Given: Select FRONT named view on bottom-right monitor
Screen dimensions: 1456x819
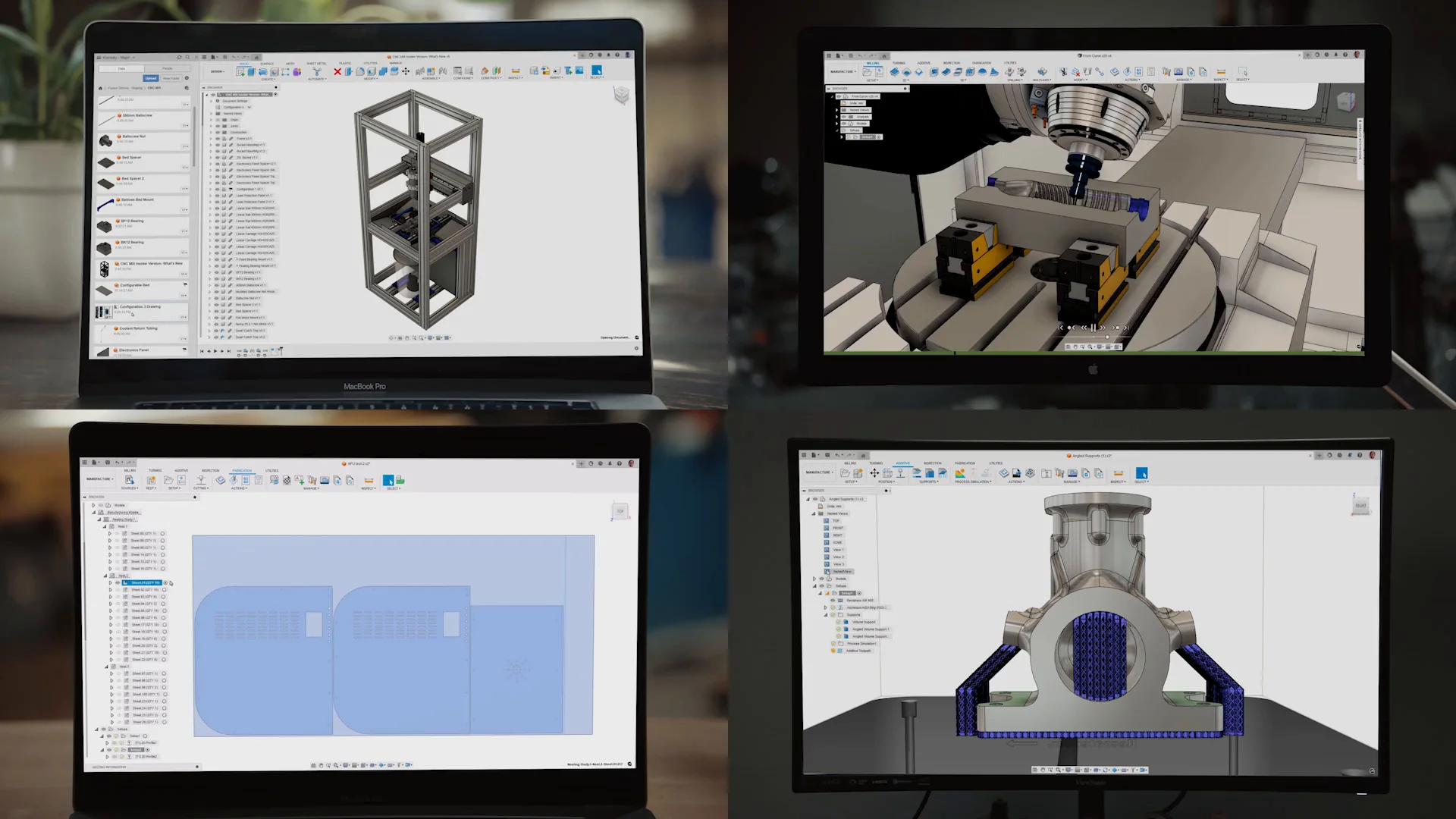Looking at the screenshot, I should (x=838, y=528).
